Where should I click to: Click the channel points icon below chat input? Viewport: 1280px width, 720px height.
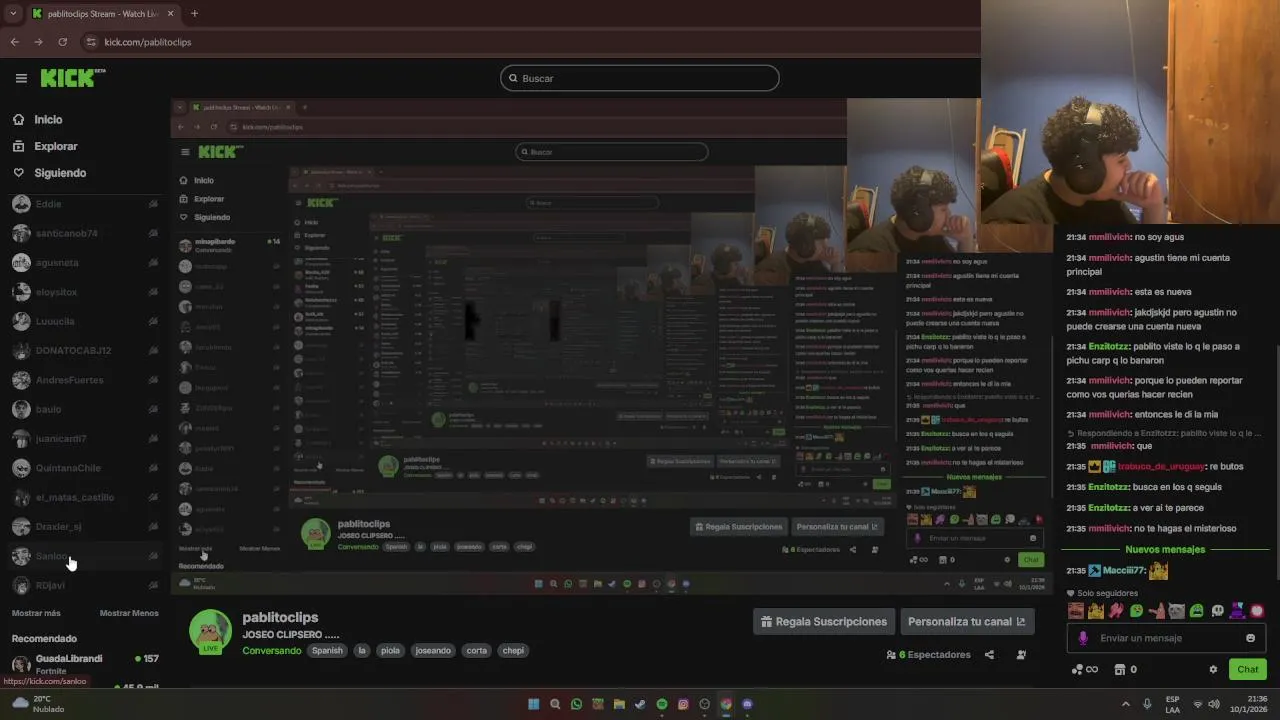(1084, 670)
